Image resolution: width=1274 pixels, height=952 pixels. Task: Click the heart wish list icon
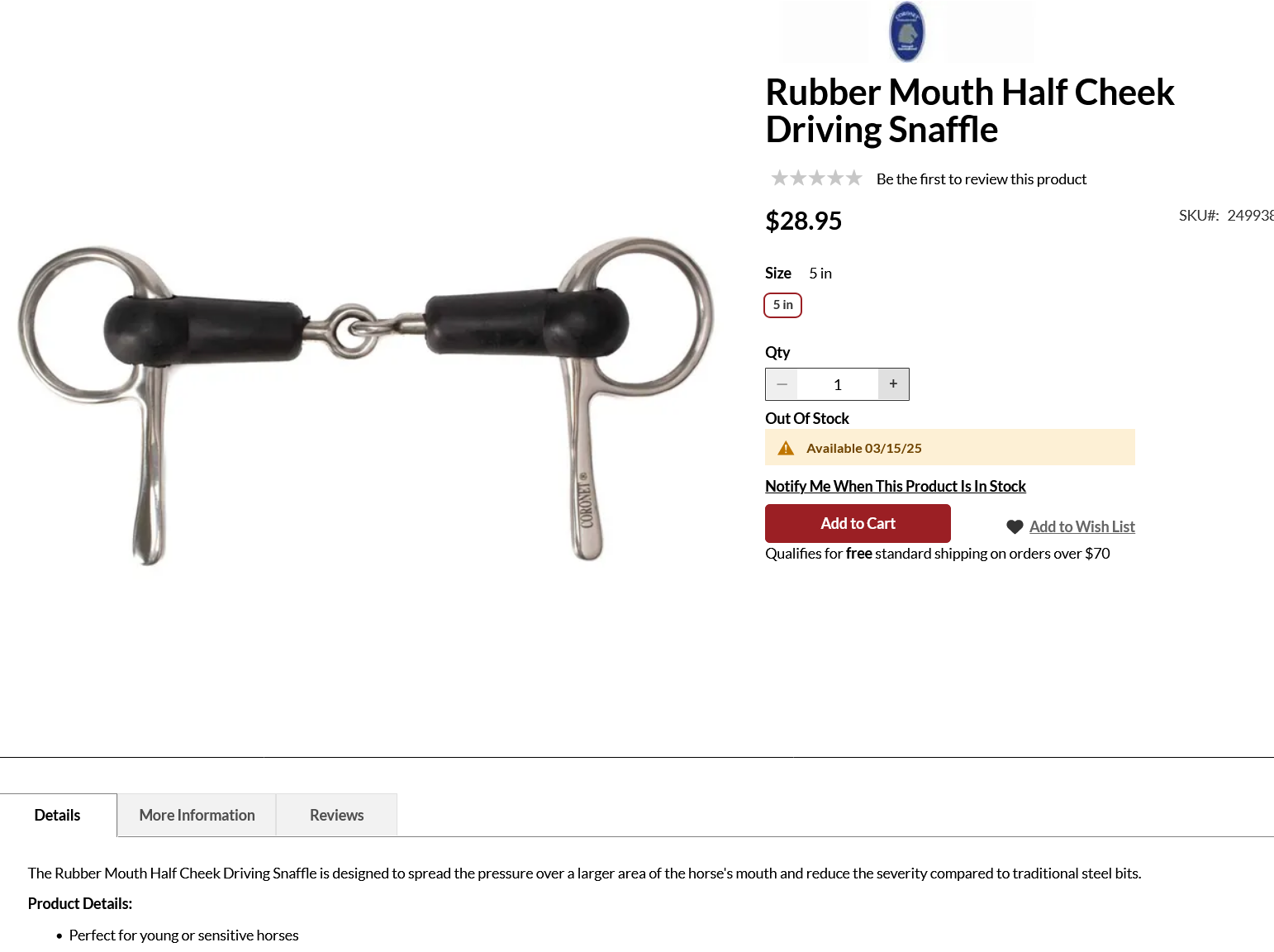point(1015,527)
